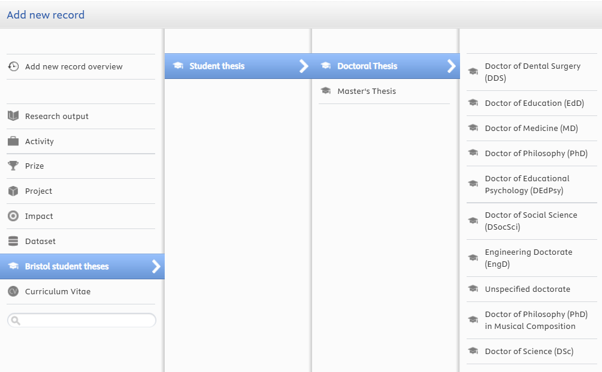Click the cap icon beside Doctor of Education (EdD)

tap(473, 103)
